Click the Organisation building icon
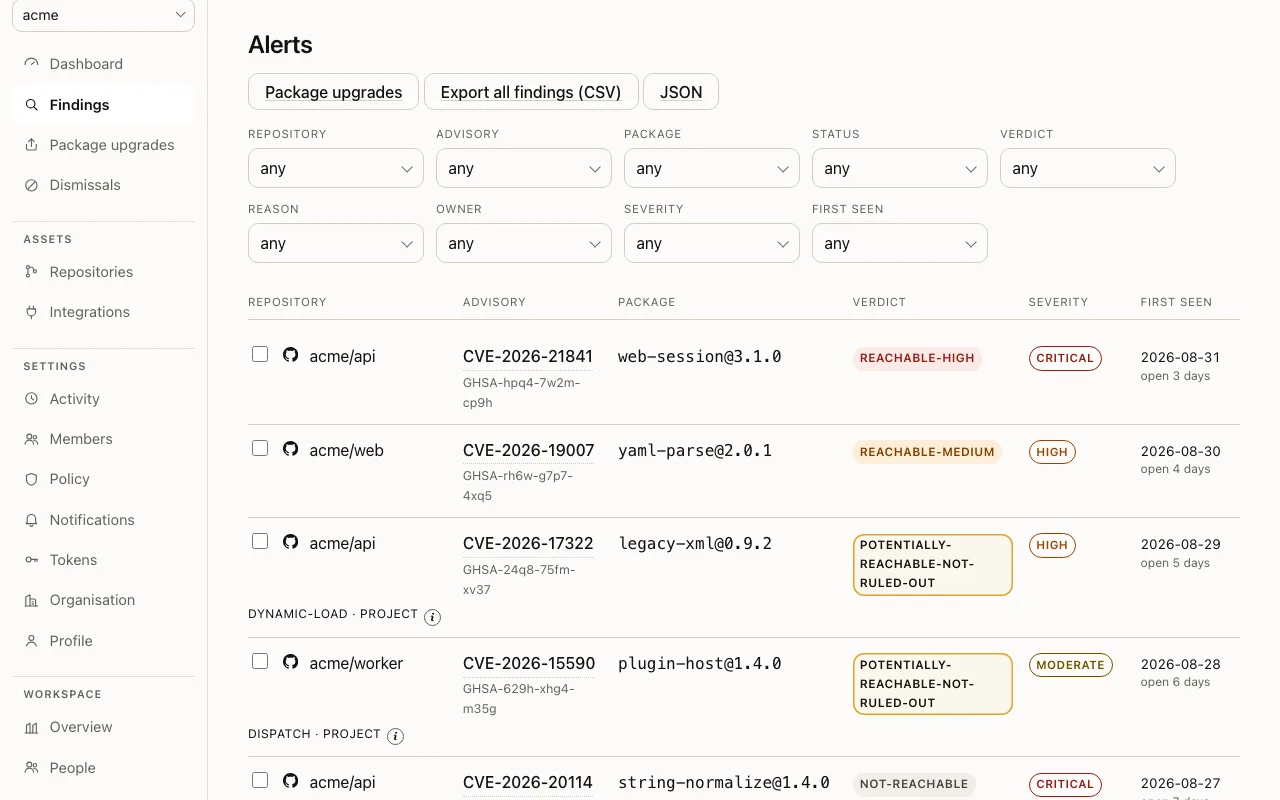The width and height of the screenshot is (1280, 800). point(32,600)
